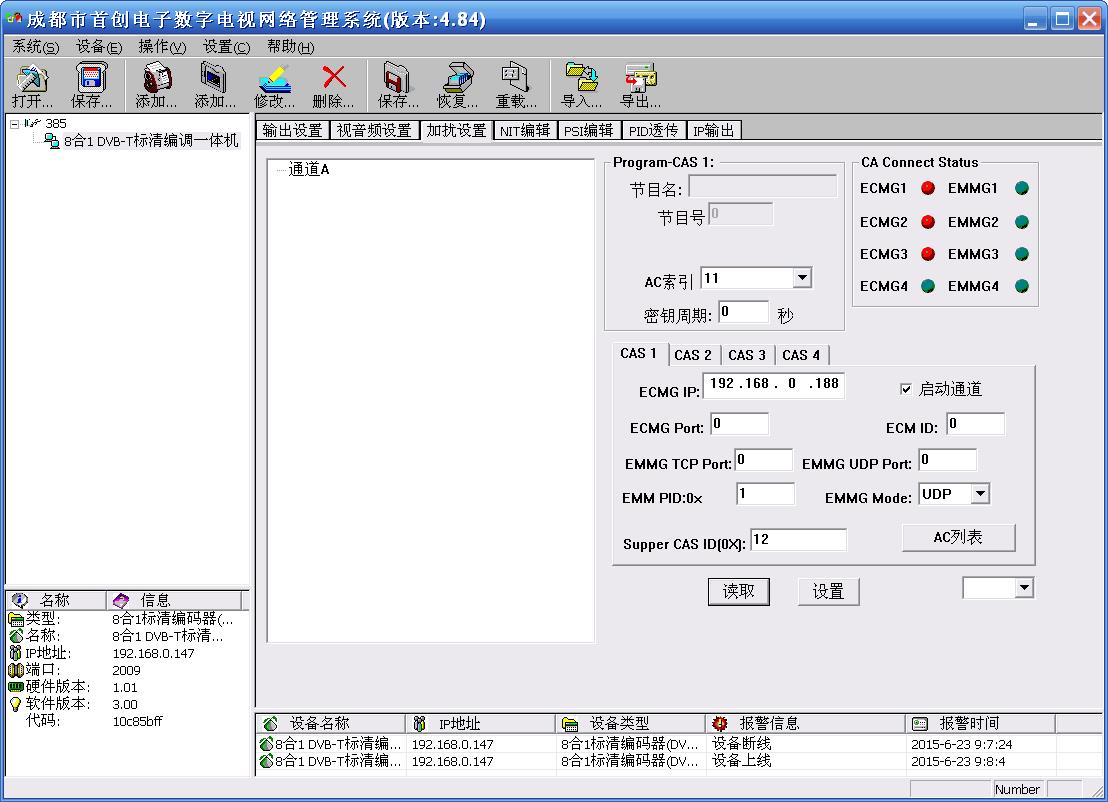Viewport: 1108px width, 802px height.
Task: Click the 2015-6-23 9:7:24 timestamp
Action: coord(961,744)
